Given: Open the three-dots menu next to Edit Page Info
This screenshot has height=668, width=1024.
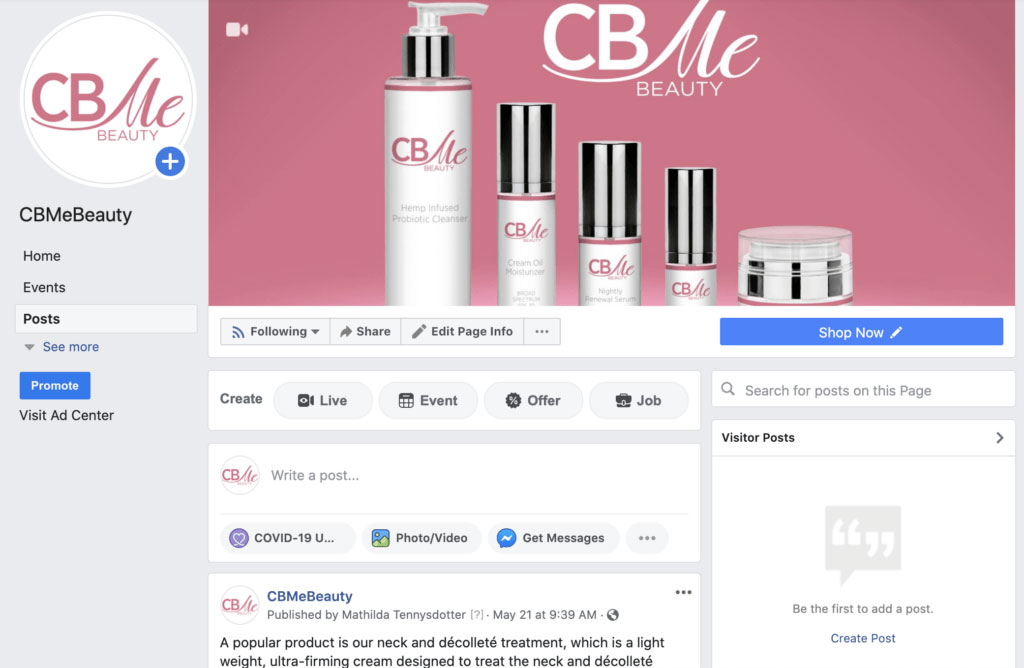Looking at the screenshot, I should click(x=542, y=332).
